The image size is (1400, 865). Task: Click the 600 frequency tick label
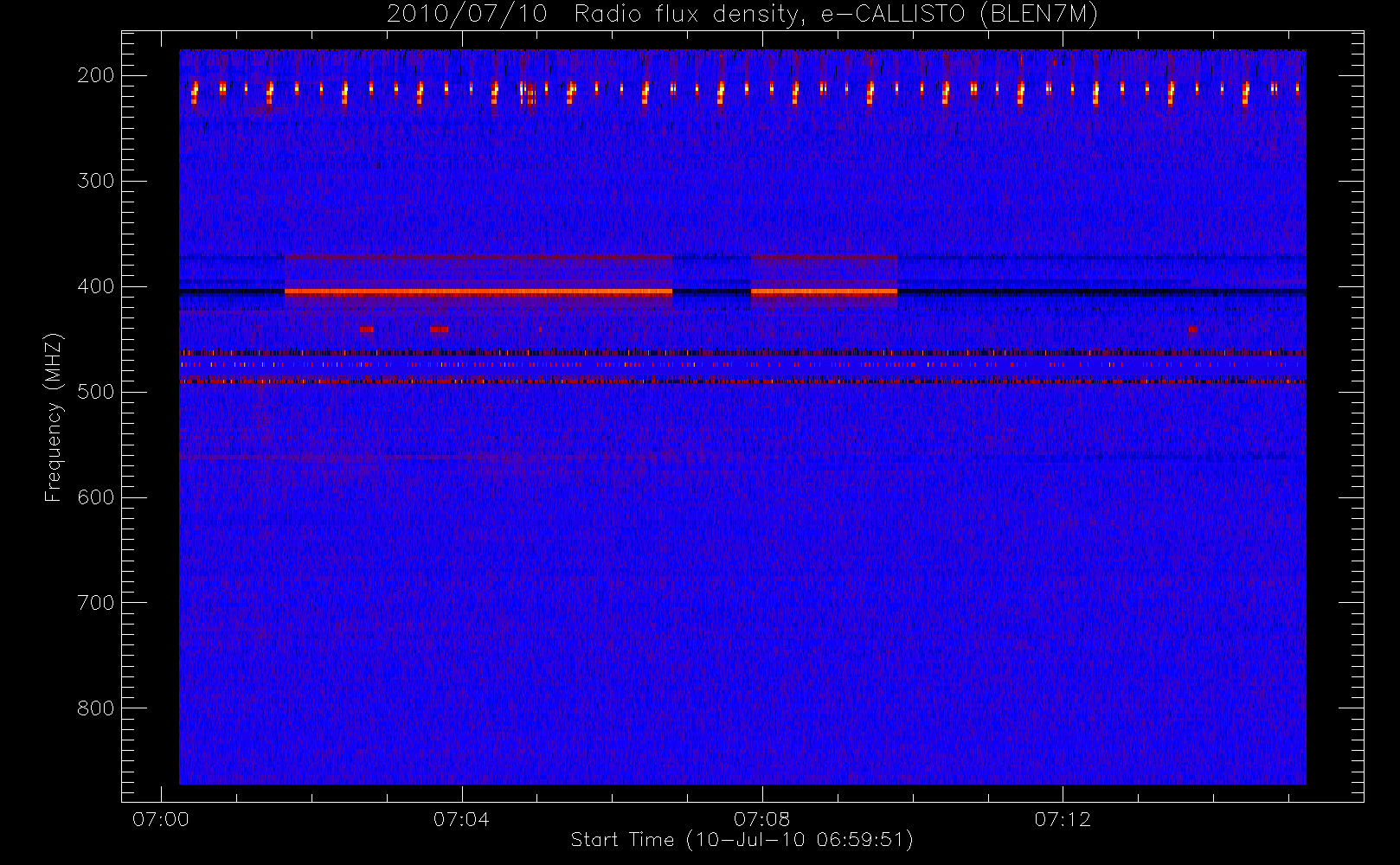(96, 497)
